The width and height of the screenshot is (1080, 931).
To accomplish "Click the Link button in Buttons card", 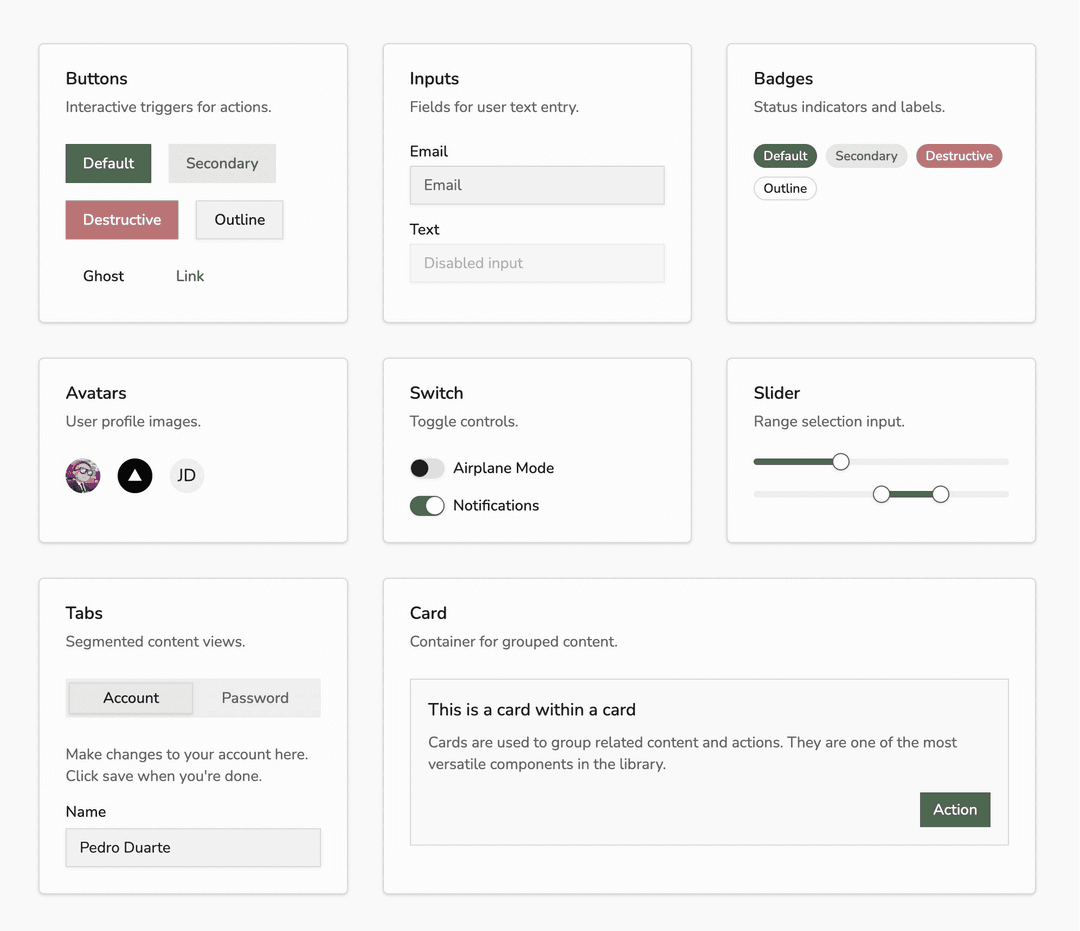I will [189, 276].
